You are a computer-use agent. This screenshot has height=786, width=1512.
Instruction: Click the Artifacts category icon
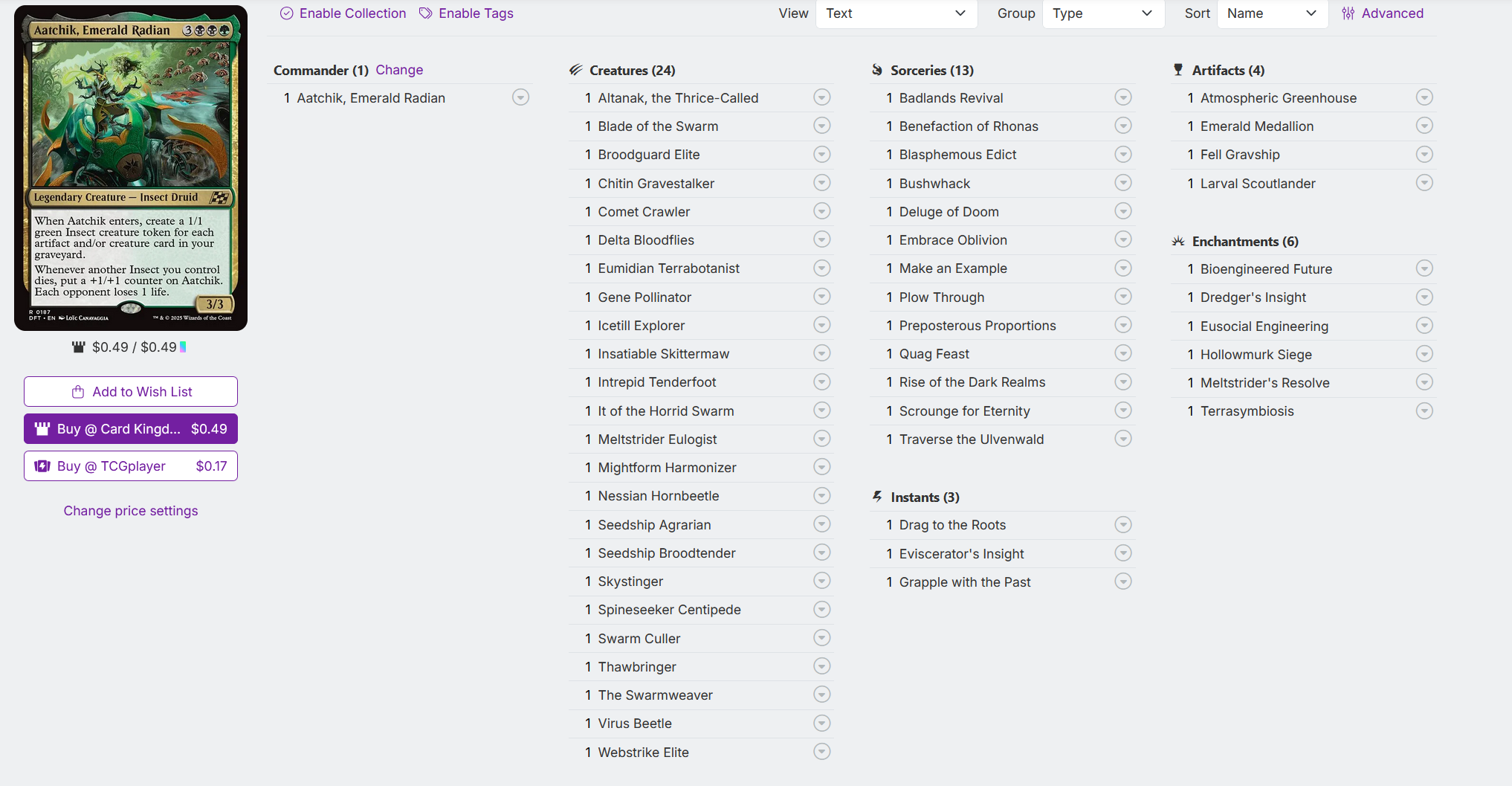(x=1178, y=70)
